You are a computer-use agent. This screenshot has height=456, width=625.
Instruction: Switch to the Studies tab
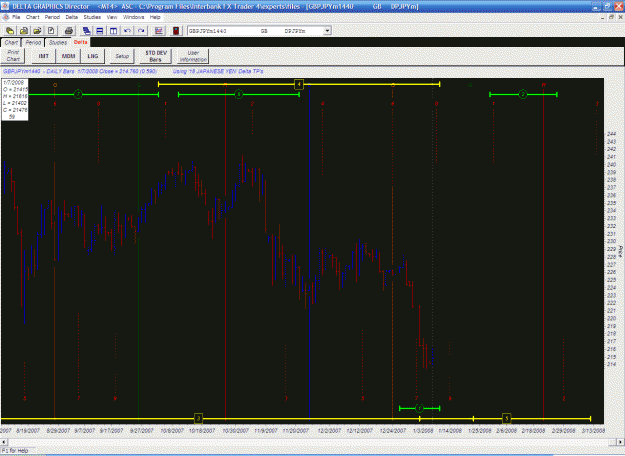tap(58, 43)
